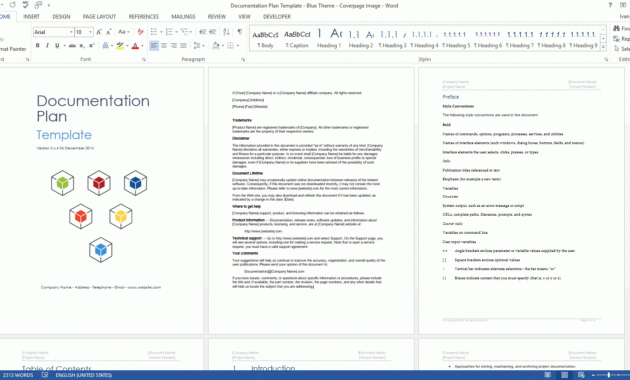Toggle italic formatting
This screenshot has height=380, width=630.
click(x=47, y=46)
